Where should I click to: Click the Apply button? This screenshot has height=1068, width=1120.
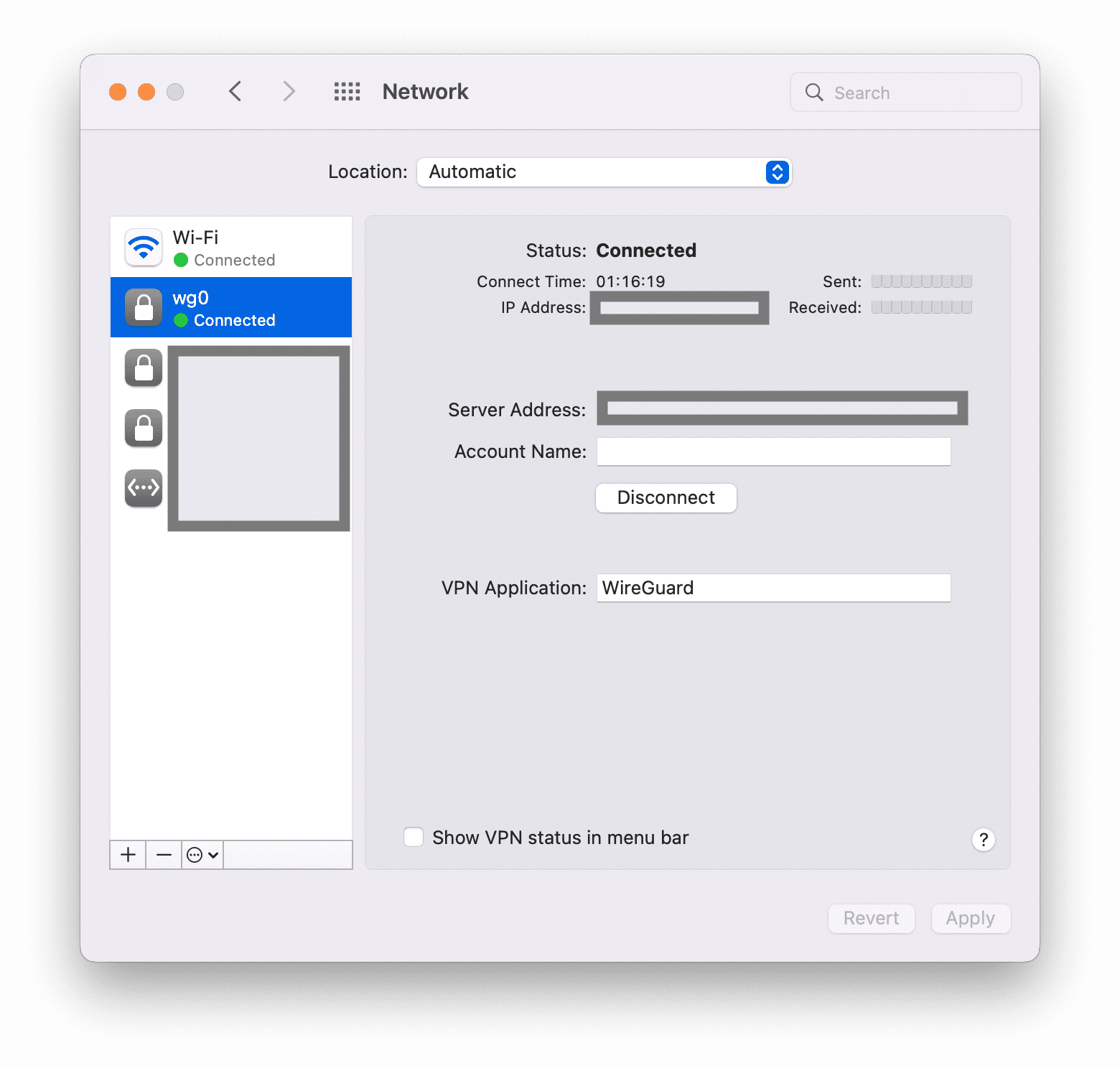click(971, 919)
